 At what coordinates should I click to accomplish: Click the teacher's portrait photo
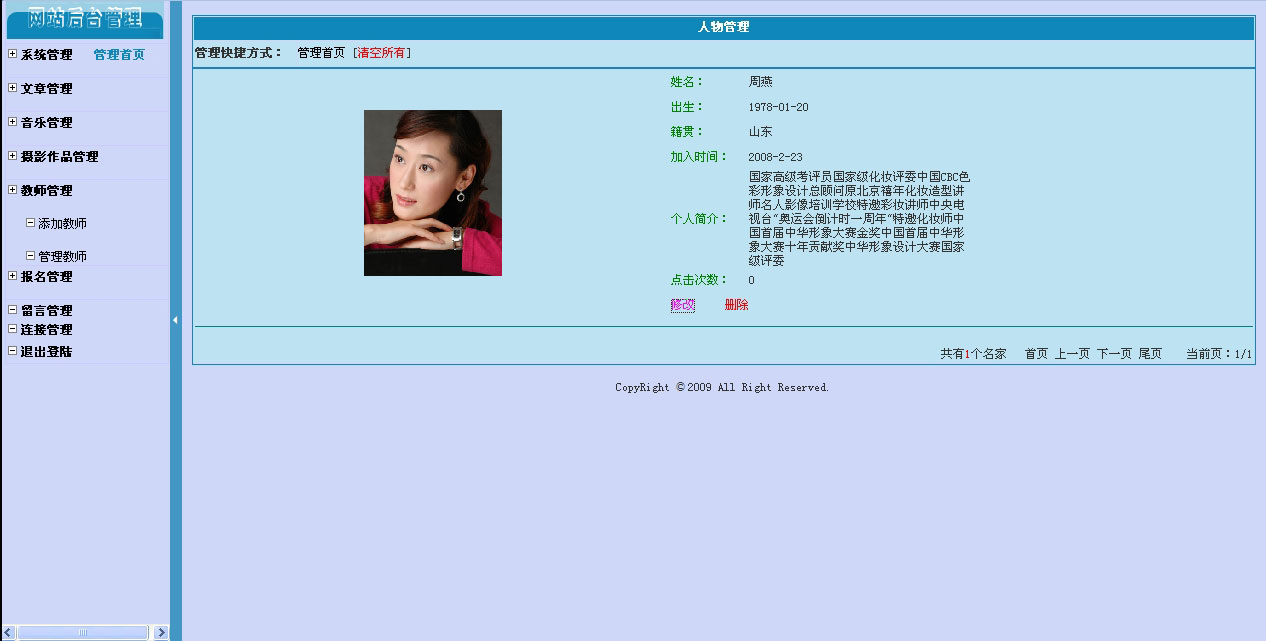point(433,195)
